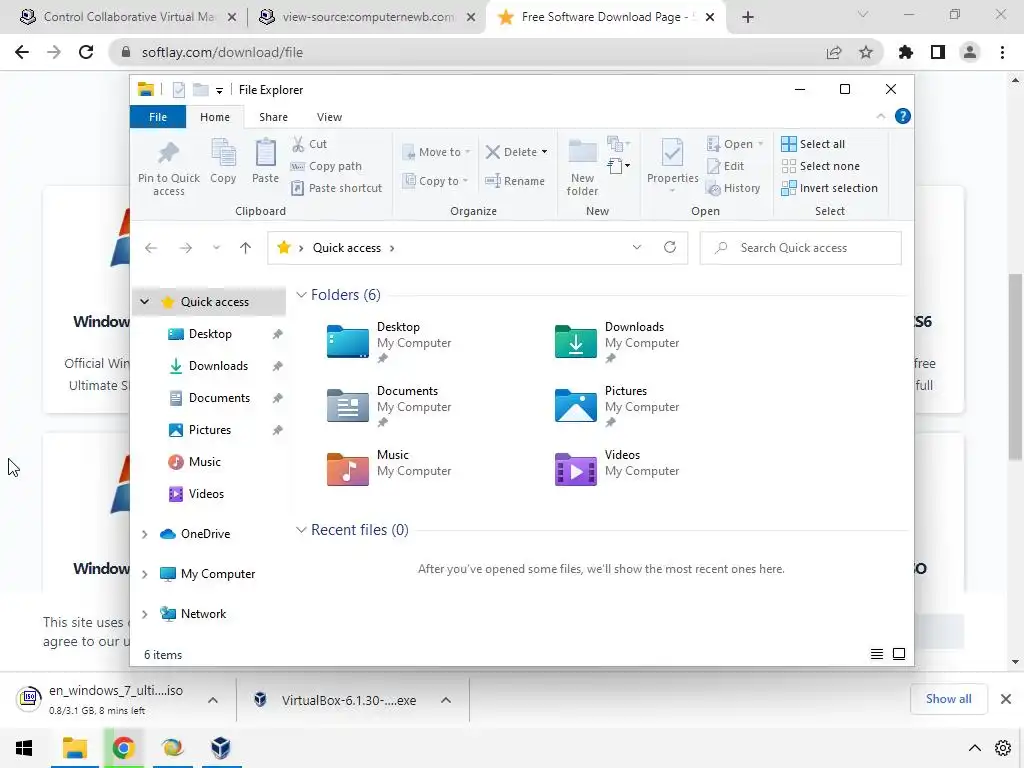The image size is (1024, 768).
Task: Collapse the ribbon with the chevron
Action: coord(880,116)
